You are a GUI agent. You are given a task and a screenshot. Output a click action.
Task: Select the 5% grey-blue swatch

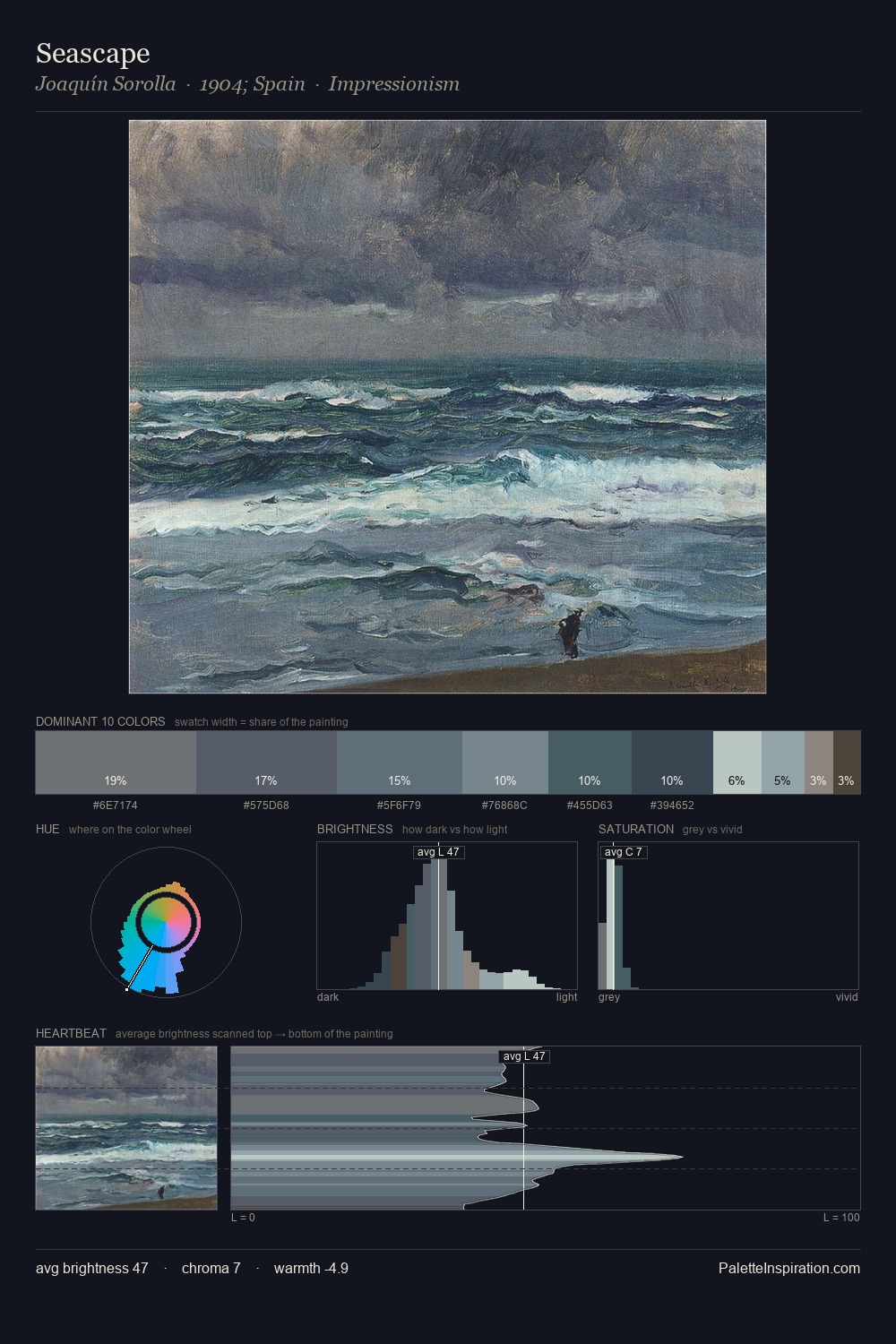[783, 762]
